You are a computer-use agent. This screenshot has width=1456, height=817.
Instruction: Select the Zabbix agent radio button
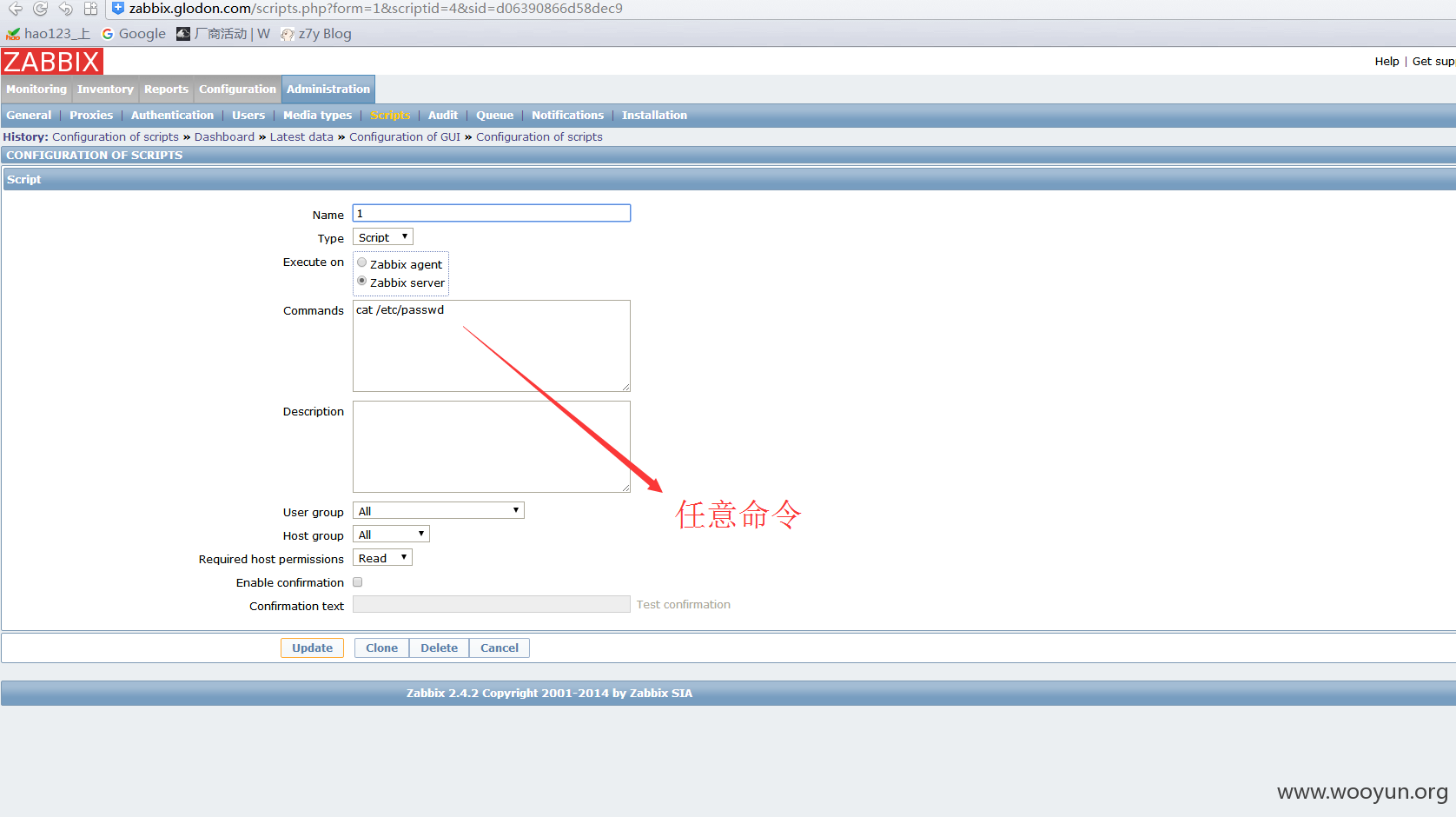[x=362, y=262]
